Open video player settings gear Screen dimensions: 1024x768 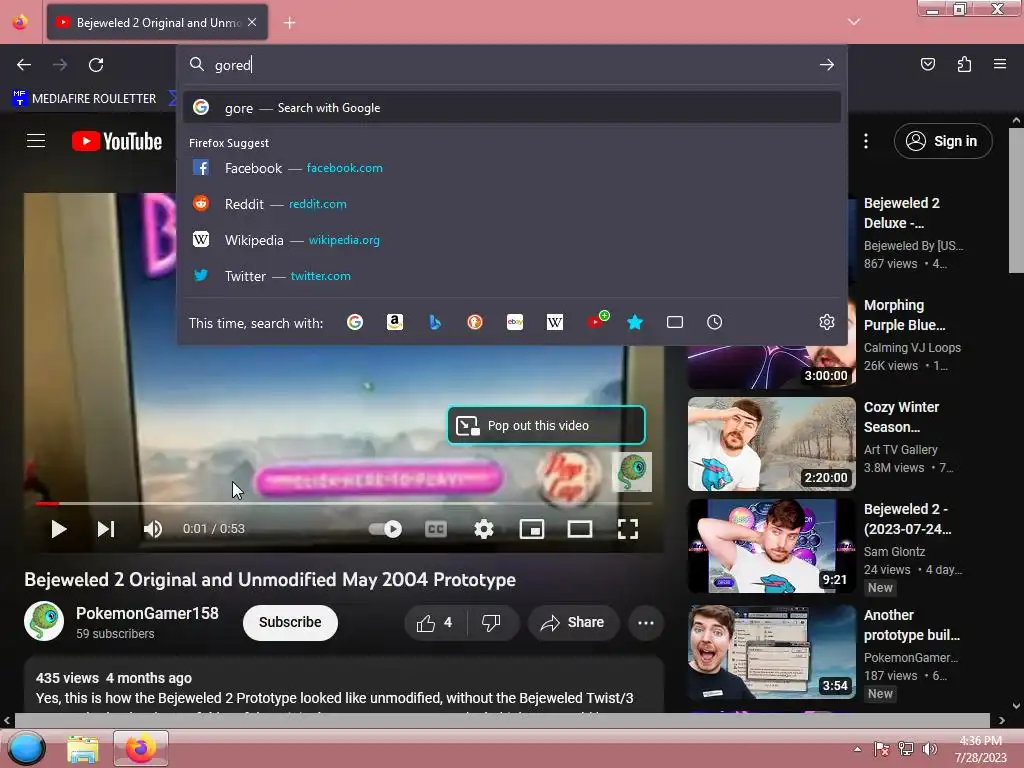pos(484,529)
